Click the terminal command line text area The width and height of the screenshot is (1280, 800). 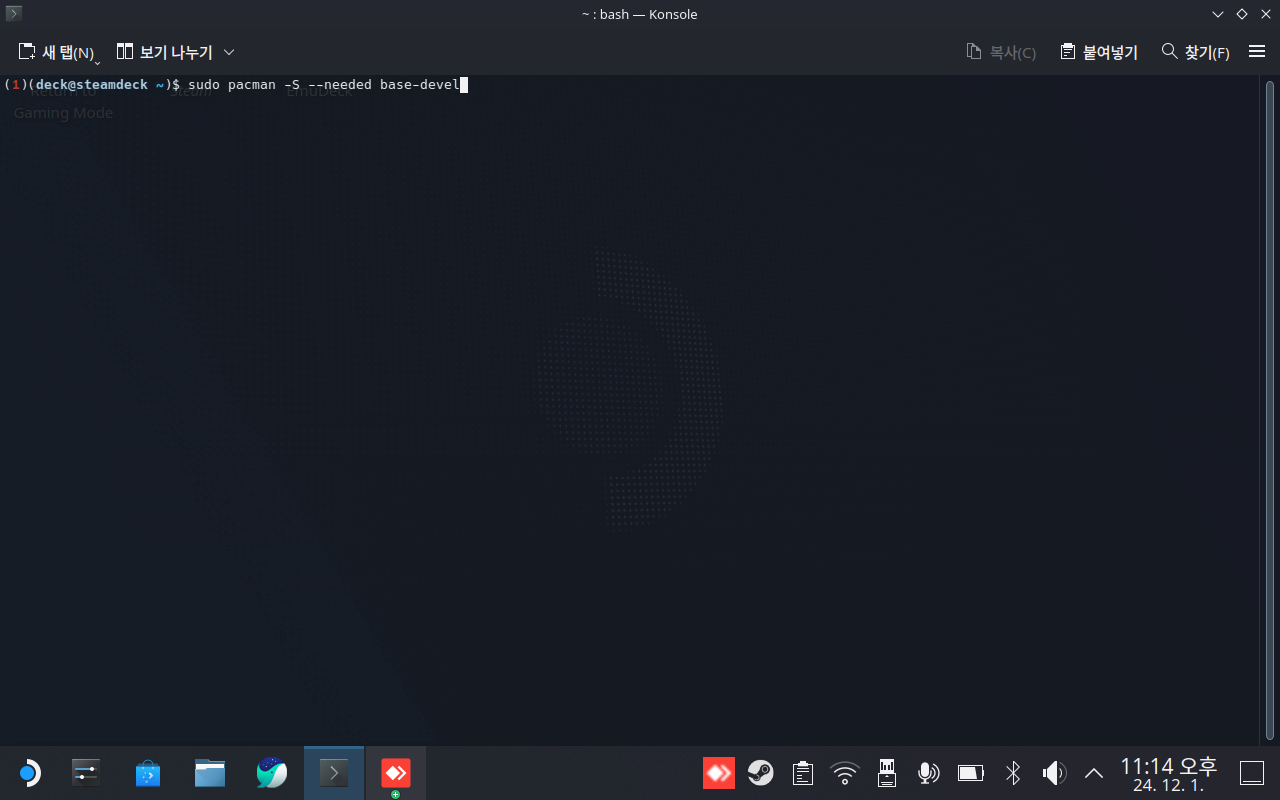pyautogui.click(x=628, y=410)
